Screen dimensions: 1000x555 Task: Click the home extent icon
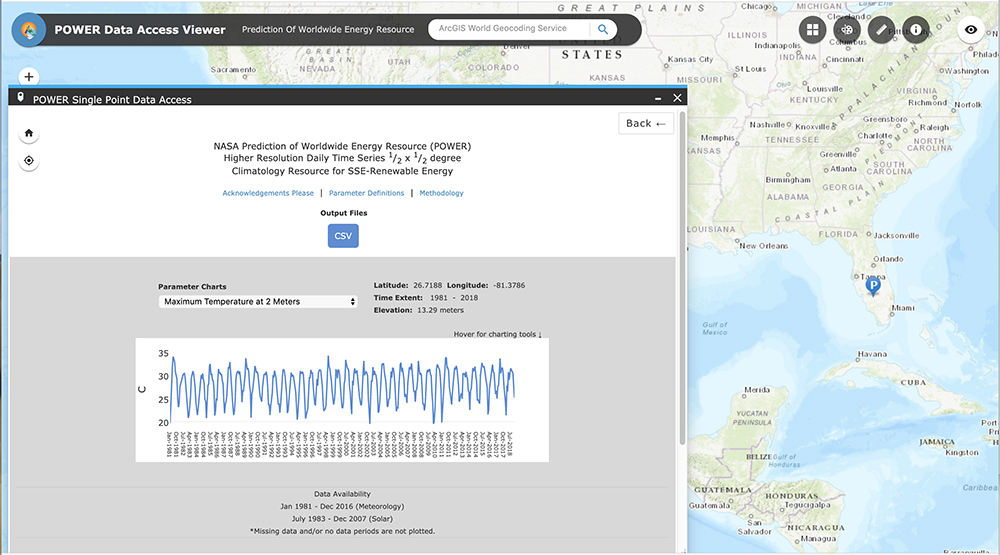29,133
